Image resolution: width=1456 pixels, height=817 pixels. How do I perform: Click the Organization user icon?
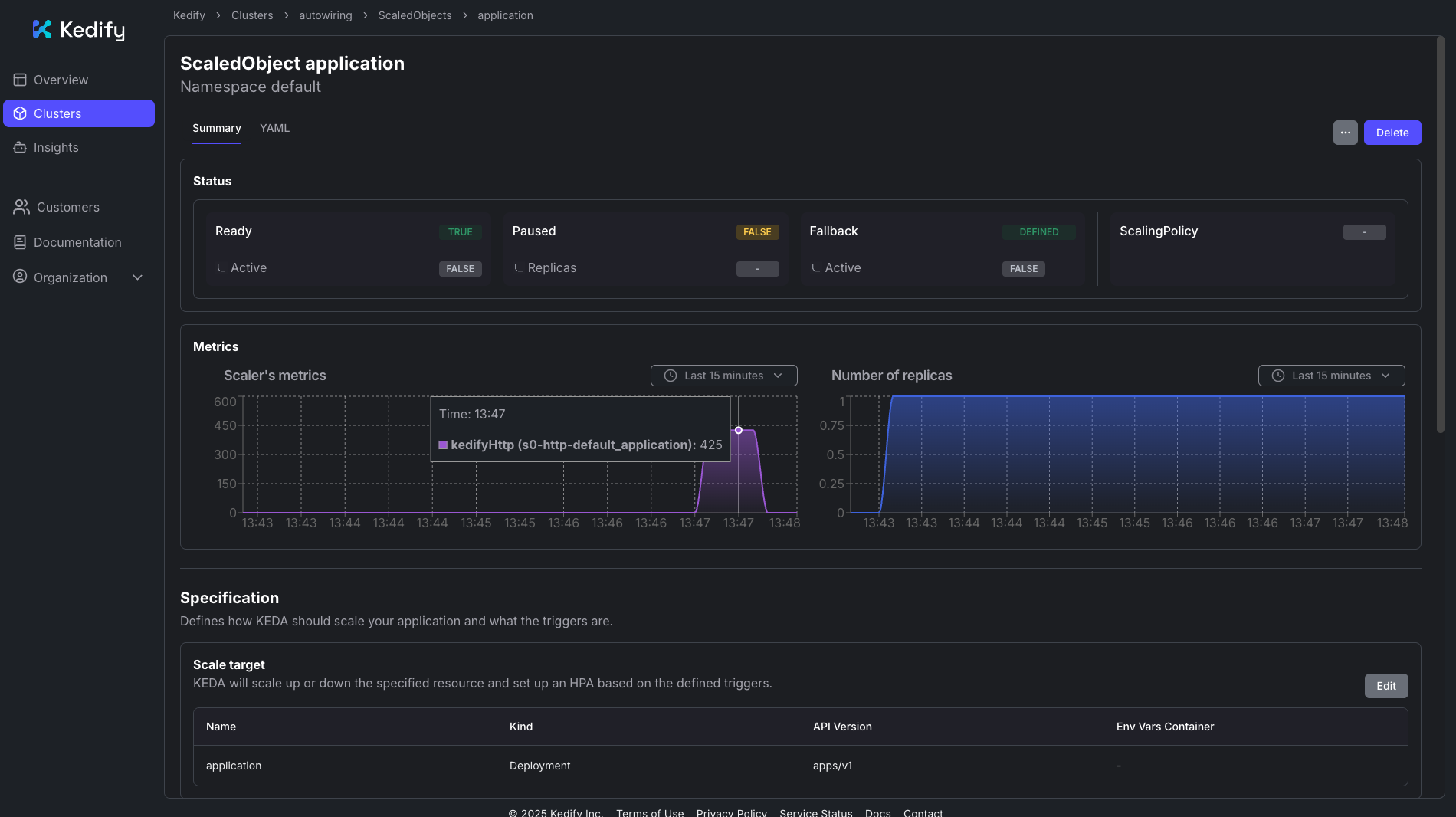coord(20,277)
